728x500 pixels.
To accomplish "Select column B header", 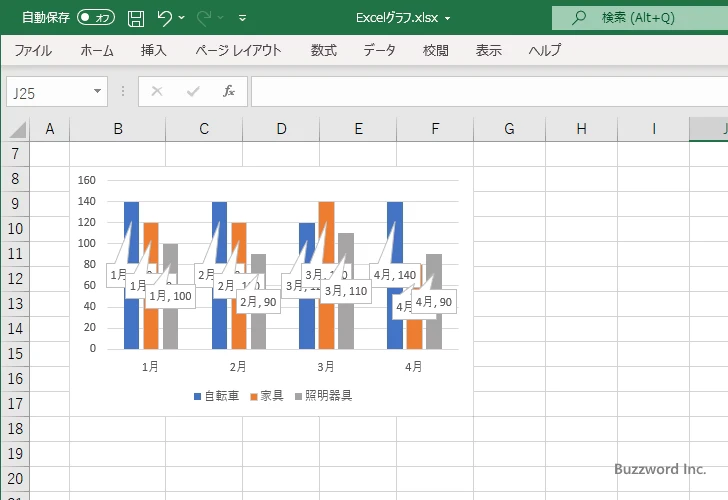I will (x=118, y=129).
